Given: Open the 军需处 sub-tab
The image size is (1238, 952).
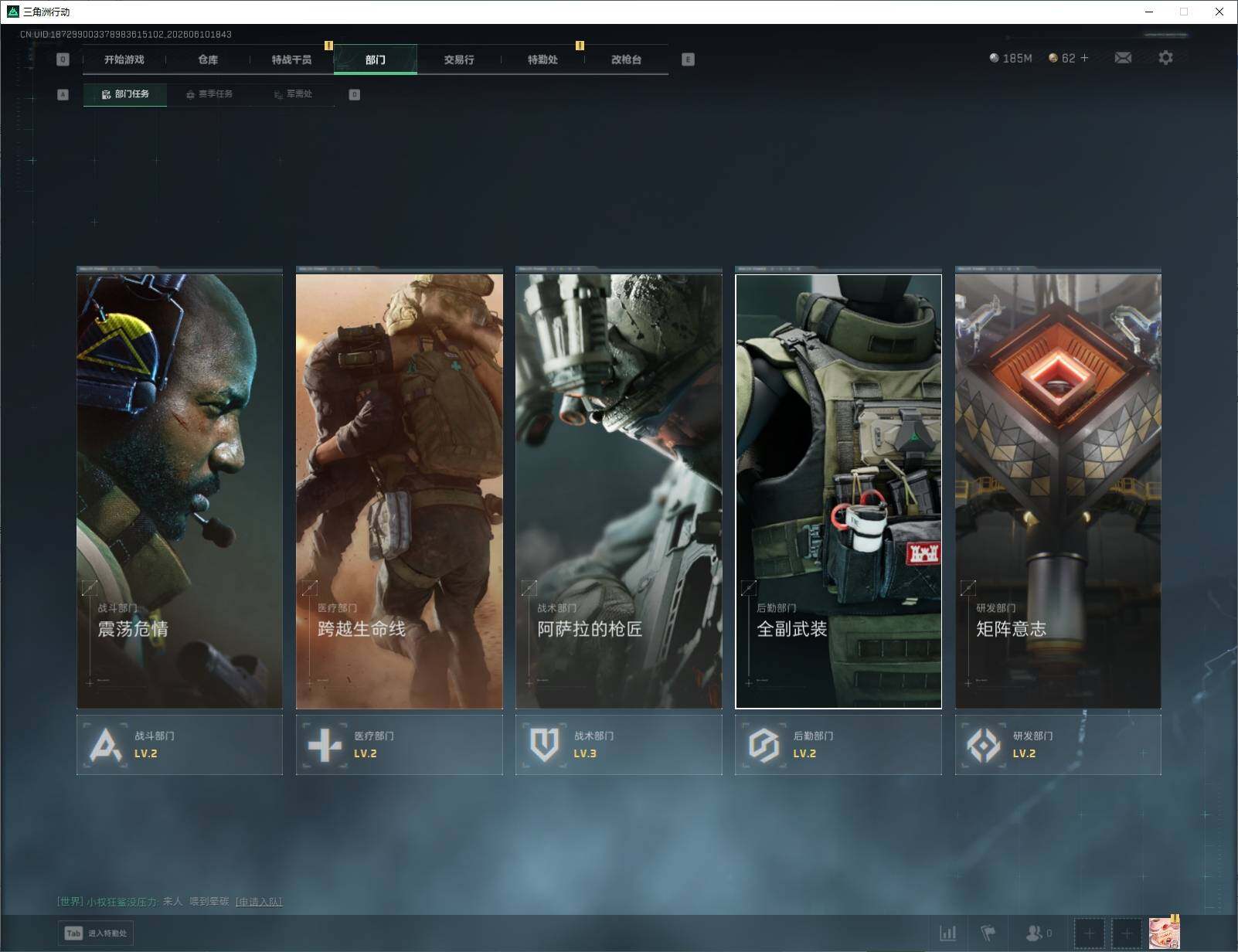Looking at the screenshot, I should (294, 94).
